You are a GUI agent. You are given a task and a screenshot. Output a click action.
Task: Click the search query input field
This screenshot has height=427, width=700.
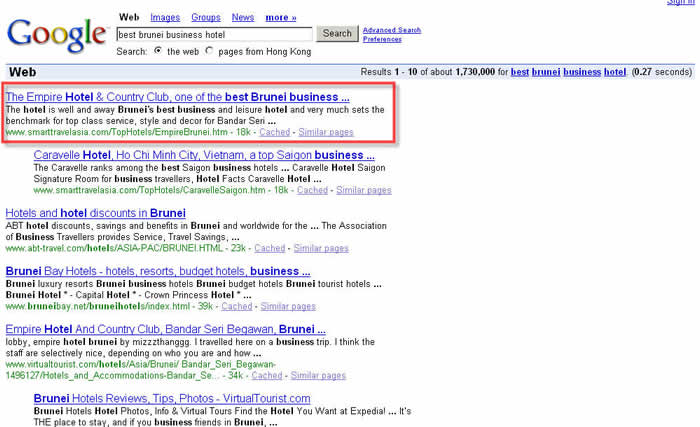(214, 34)
